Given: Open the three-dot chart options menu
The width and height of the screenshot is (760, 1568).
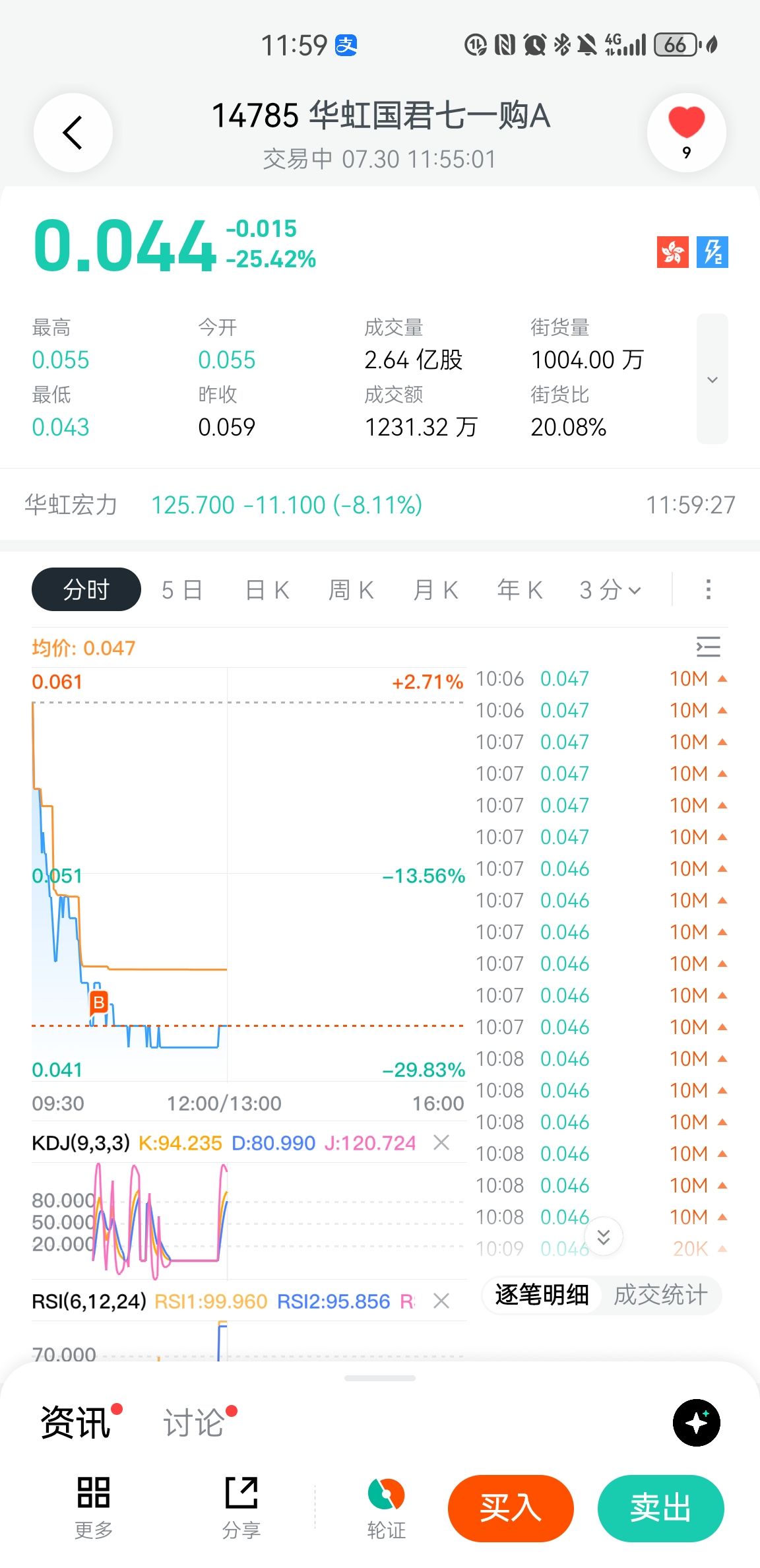Looking at the screenshot, I should pyautogui.click(x=709, y=589).
